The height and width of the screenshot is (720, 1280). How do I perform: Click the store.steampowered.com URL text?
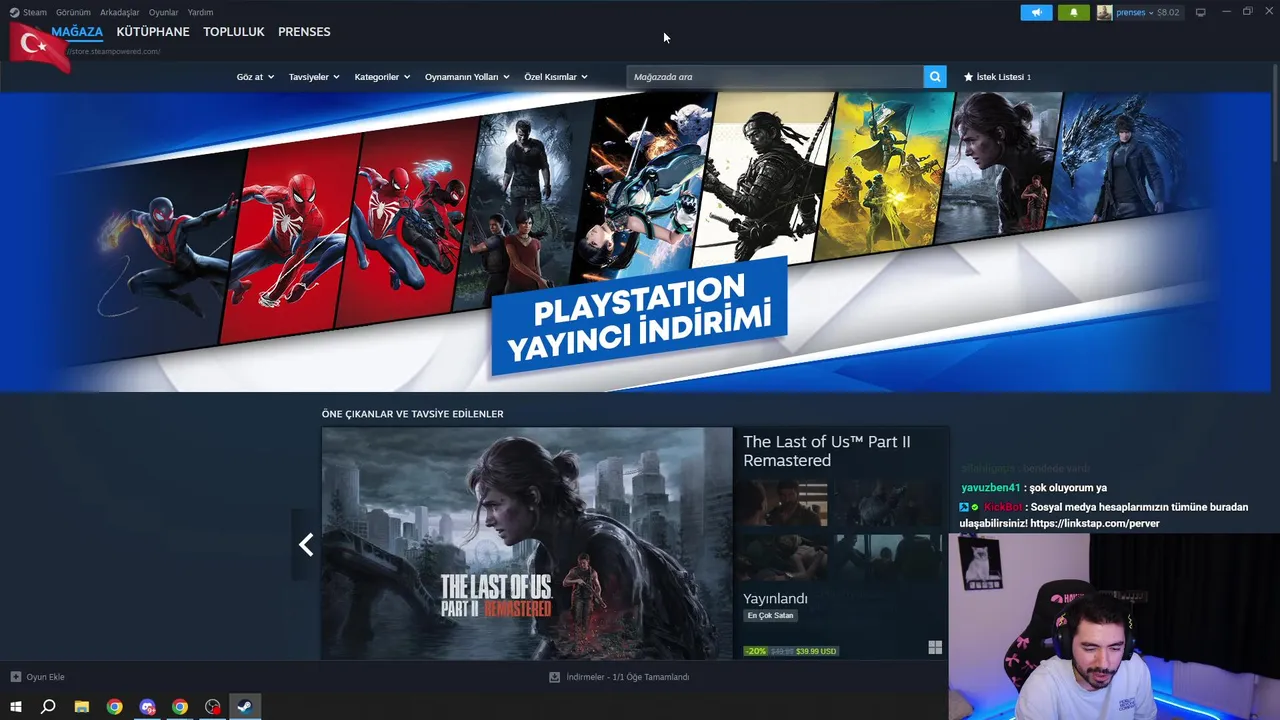coord(113,51)
